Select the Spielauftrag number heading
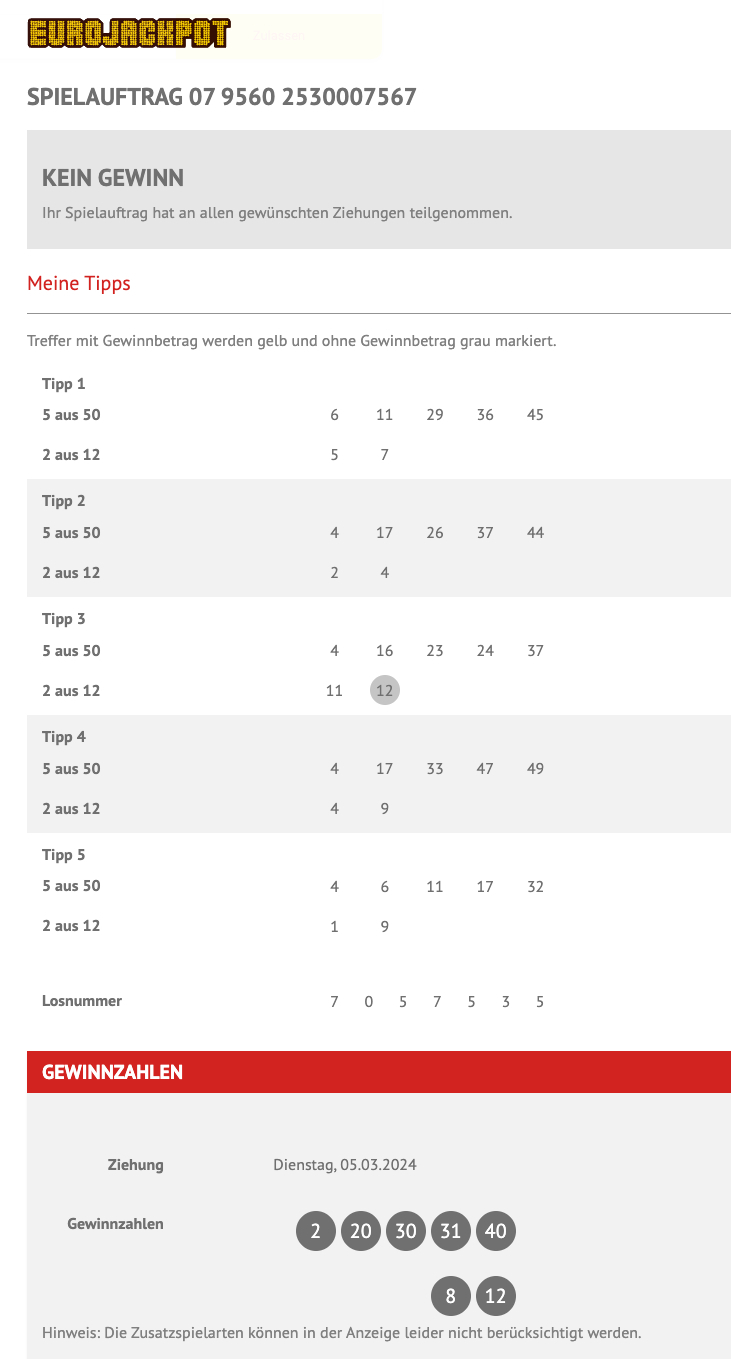 coord(221,97)
